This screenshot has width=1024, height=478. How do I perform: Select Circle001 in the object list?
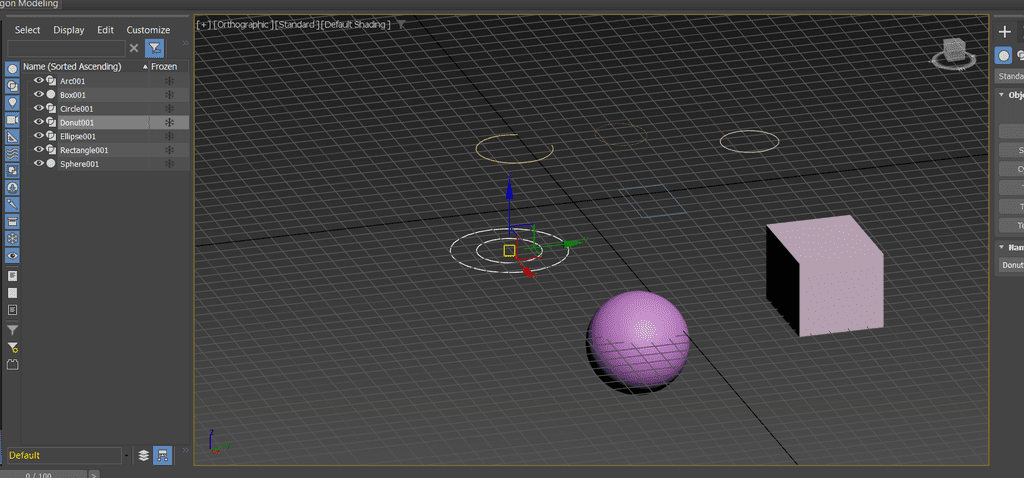pyautogui.click(x=76, y=109)
